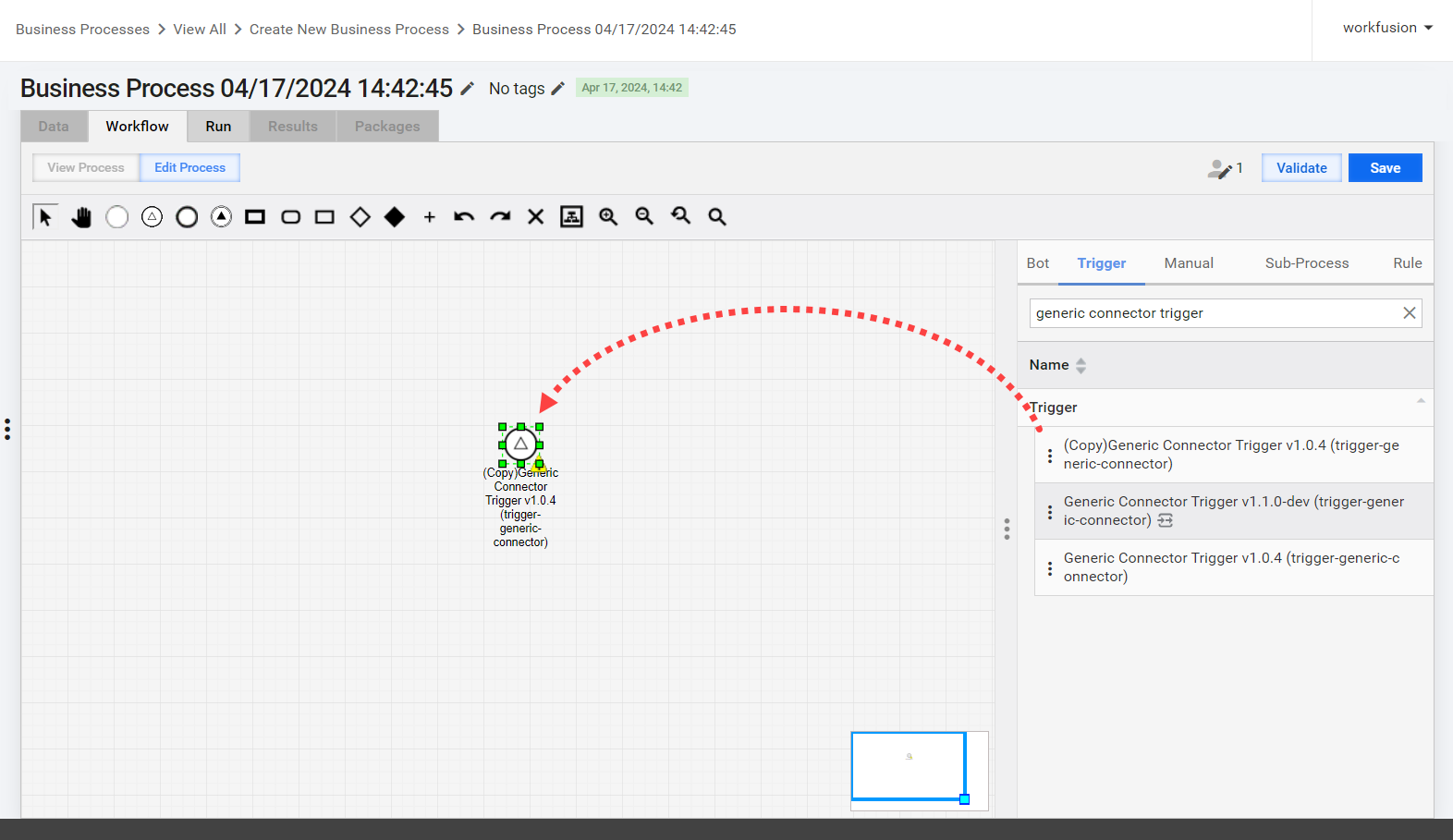This screenshot has height=840, width=1453.
Task: Pick the hollow triangle trigger event tool
Action: click(152, 217)
